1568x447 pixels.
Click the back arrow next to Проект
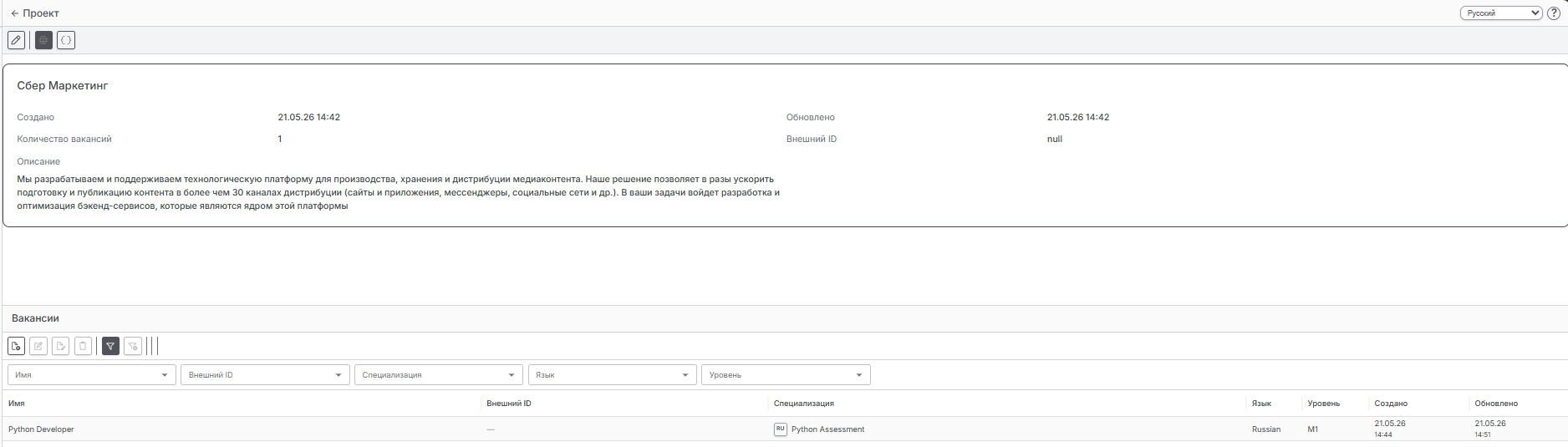pyautogui.click(x=14, y=13)
